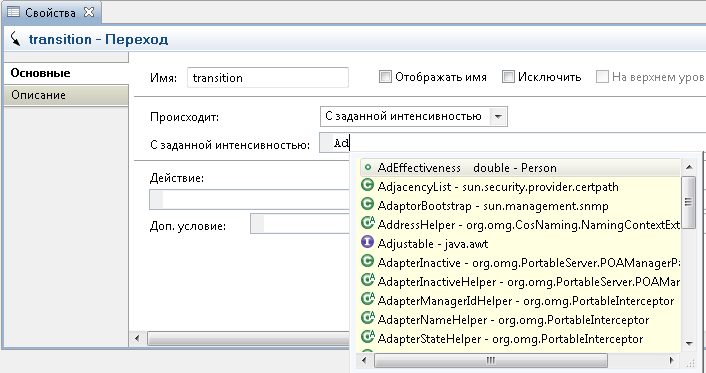Enable the Отображать имя checkbox
Viewport: 706px width, 373px height.
385,77
